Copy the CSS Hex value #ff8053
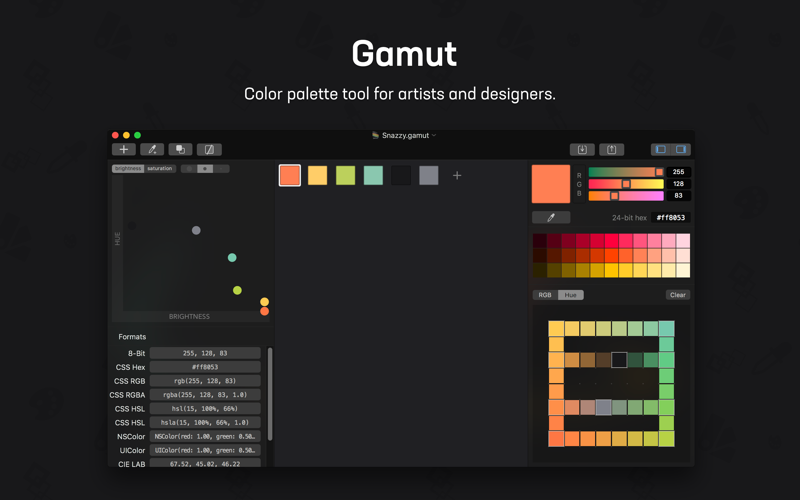 pos(205,367)
